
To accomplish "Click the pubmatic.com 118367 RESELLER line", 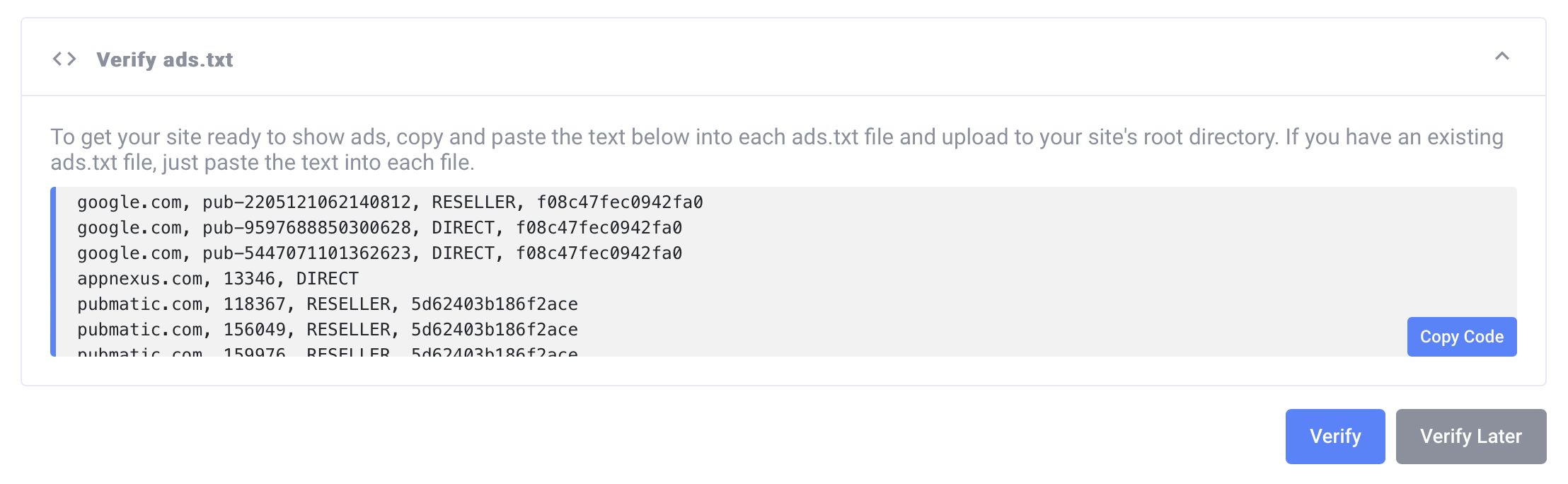I will tap(327, 304).
